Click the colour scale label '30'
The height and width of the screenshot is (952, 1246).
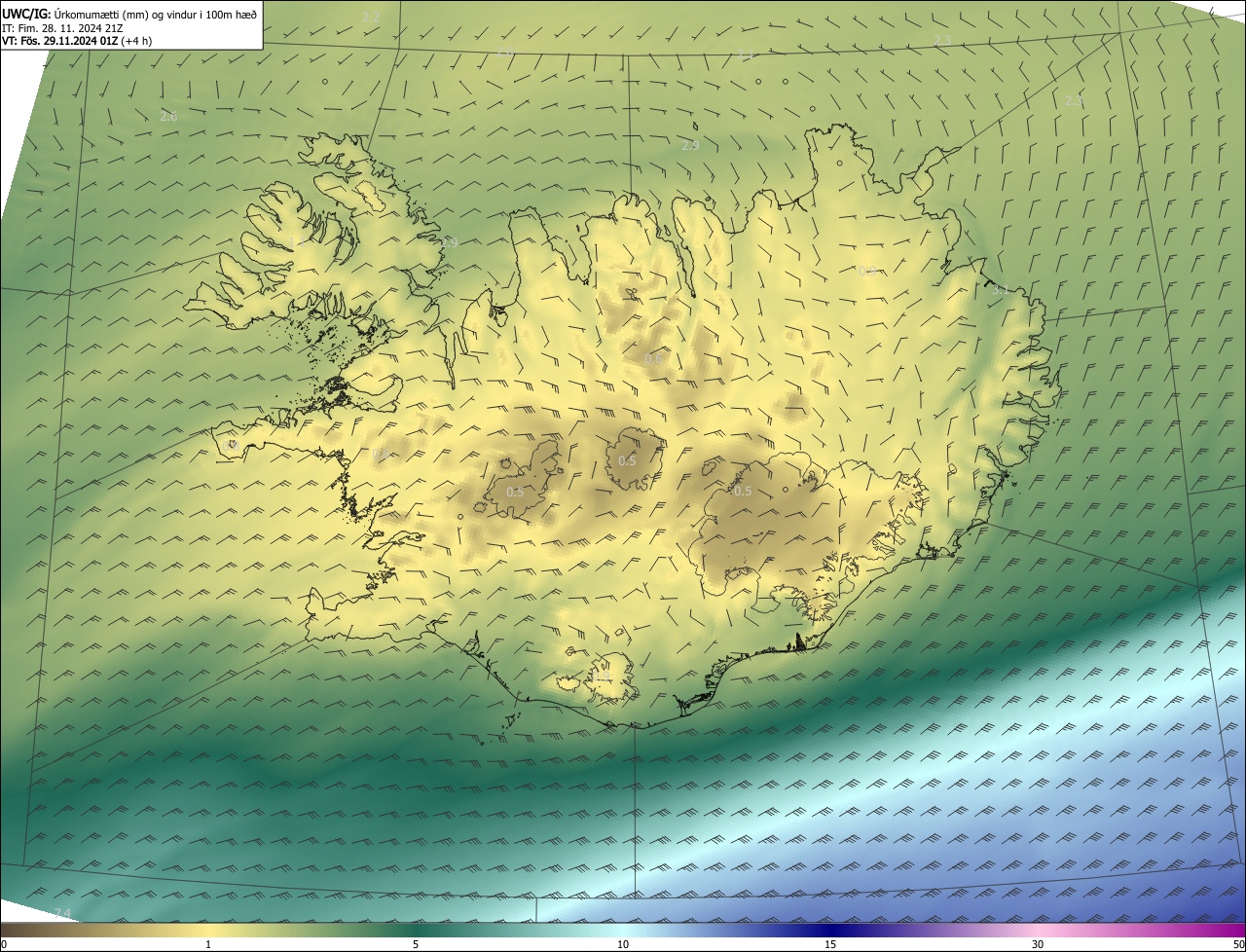(1038, 944)
